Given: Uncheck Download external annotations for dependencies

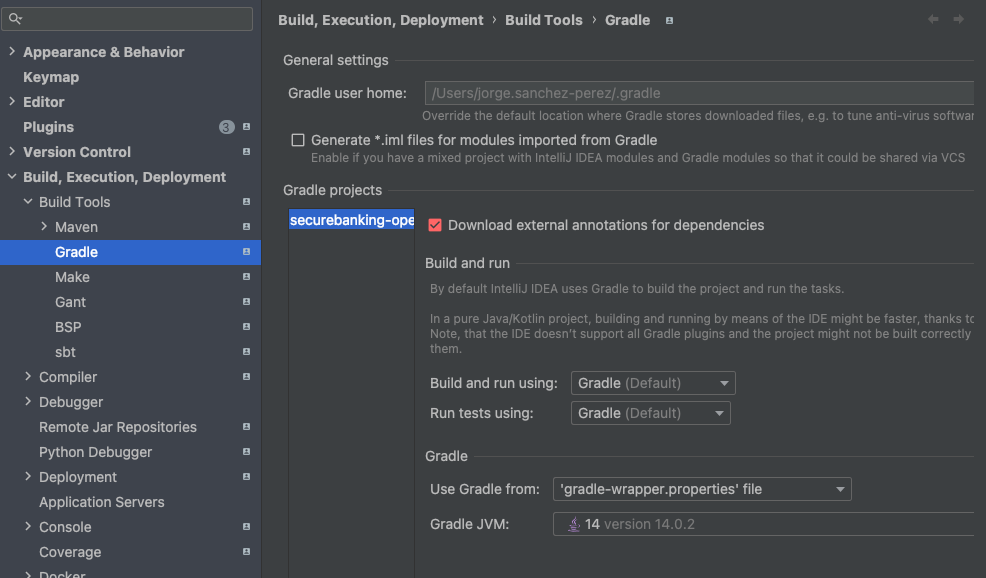Looking at the screenshot, I should (x=435, y=225).
